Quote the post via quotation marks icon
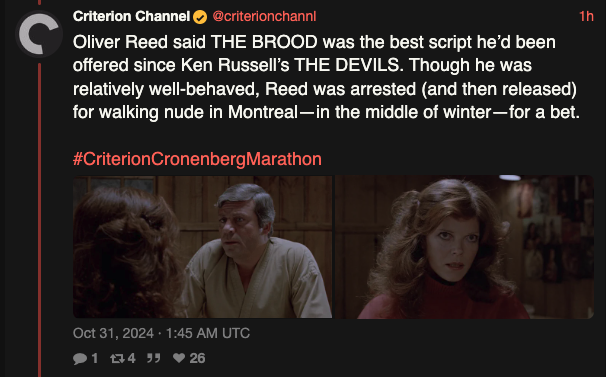 click(153, 358)
